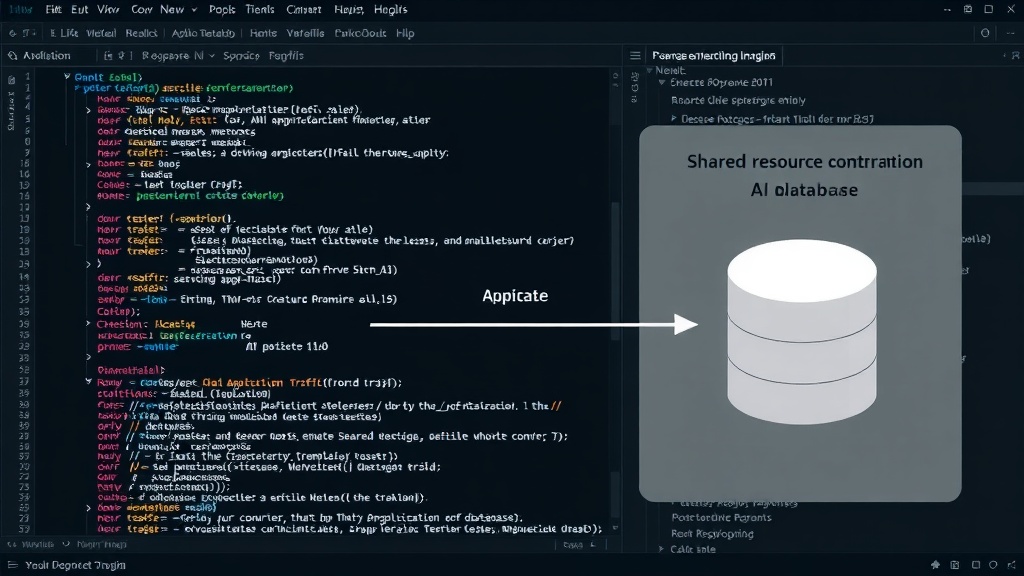
Task: Collapse the Enecte 80yreme 2011 tree node
Action: (x=662, y=82)
